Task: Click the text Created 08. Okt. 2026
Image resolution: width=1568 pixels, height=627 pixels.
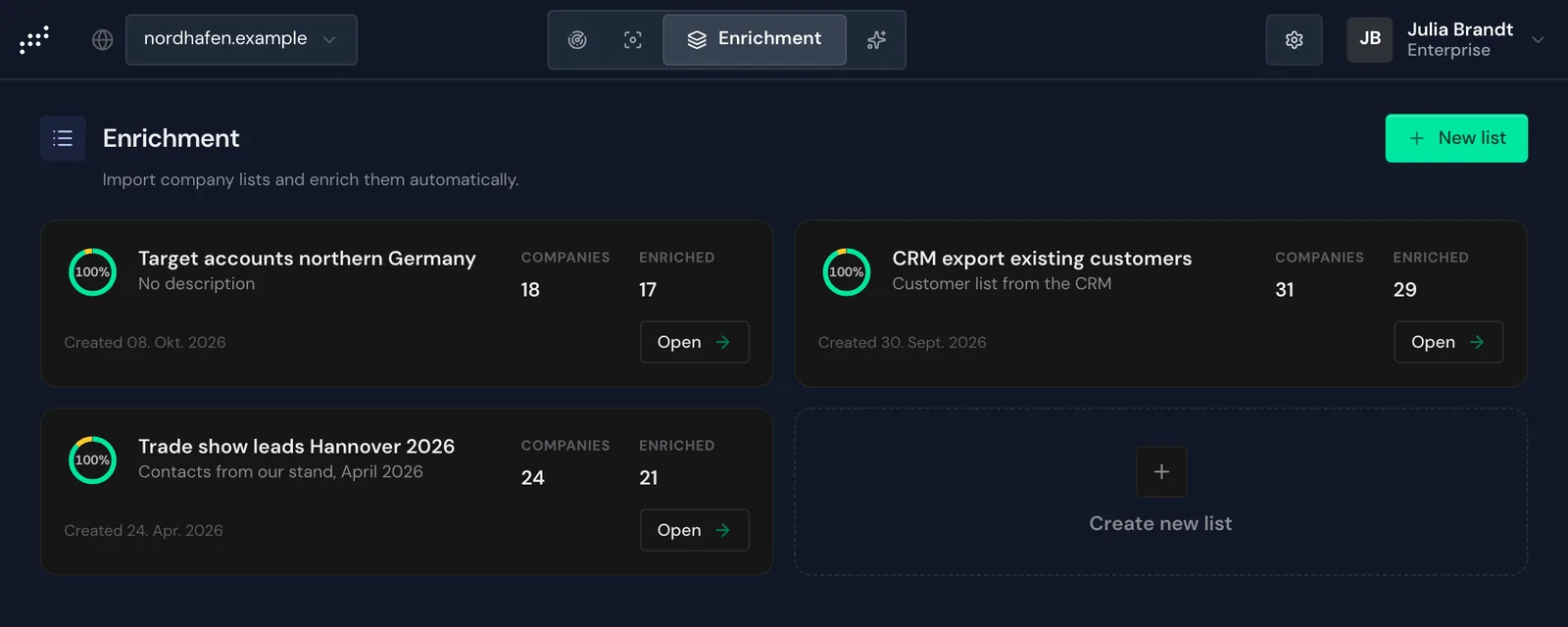Action: pyautogui.click(x=145, y=342)
